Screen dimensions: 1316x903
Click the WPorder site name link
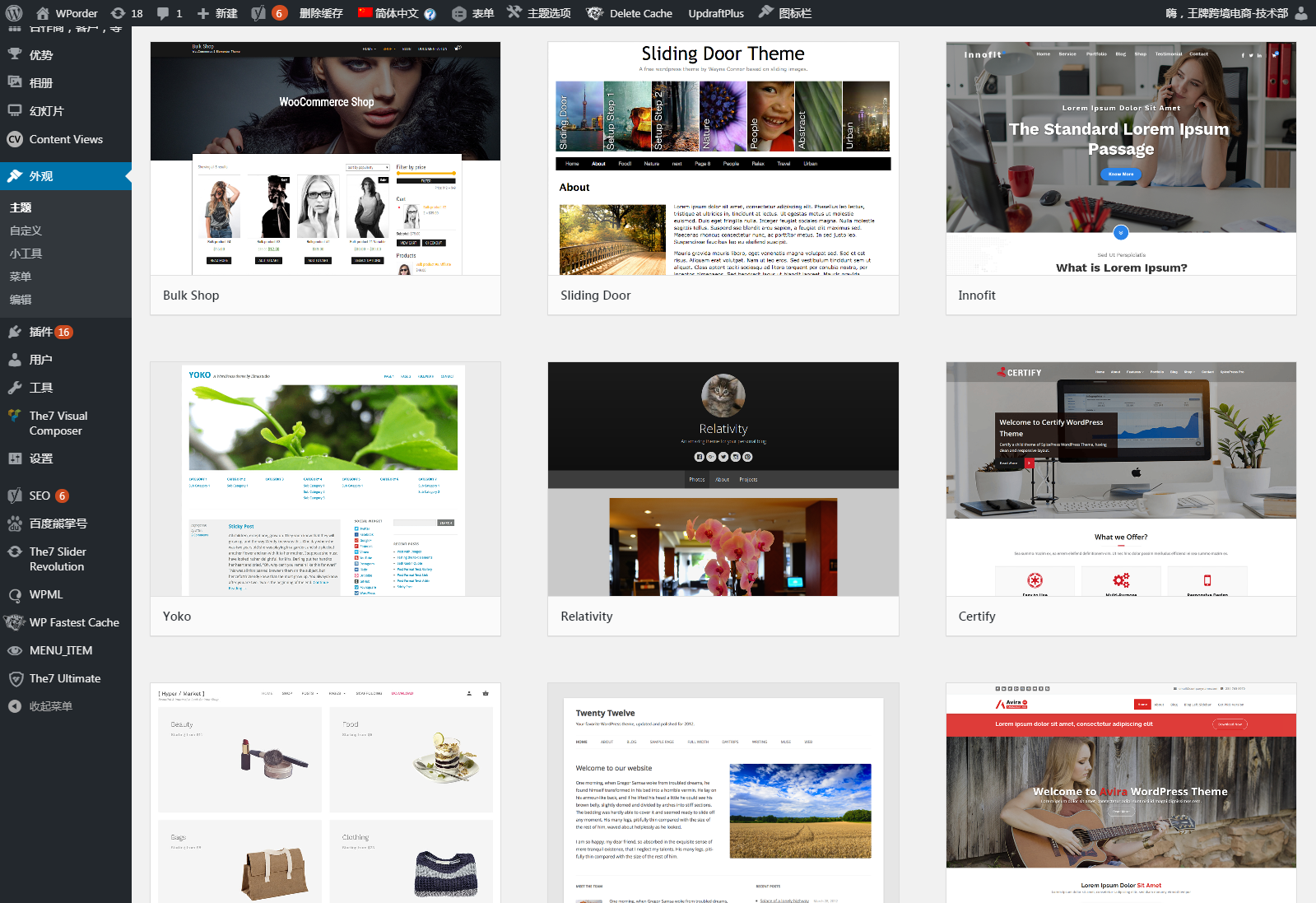tap(77, 13)
